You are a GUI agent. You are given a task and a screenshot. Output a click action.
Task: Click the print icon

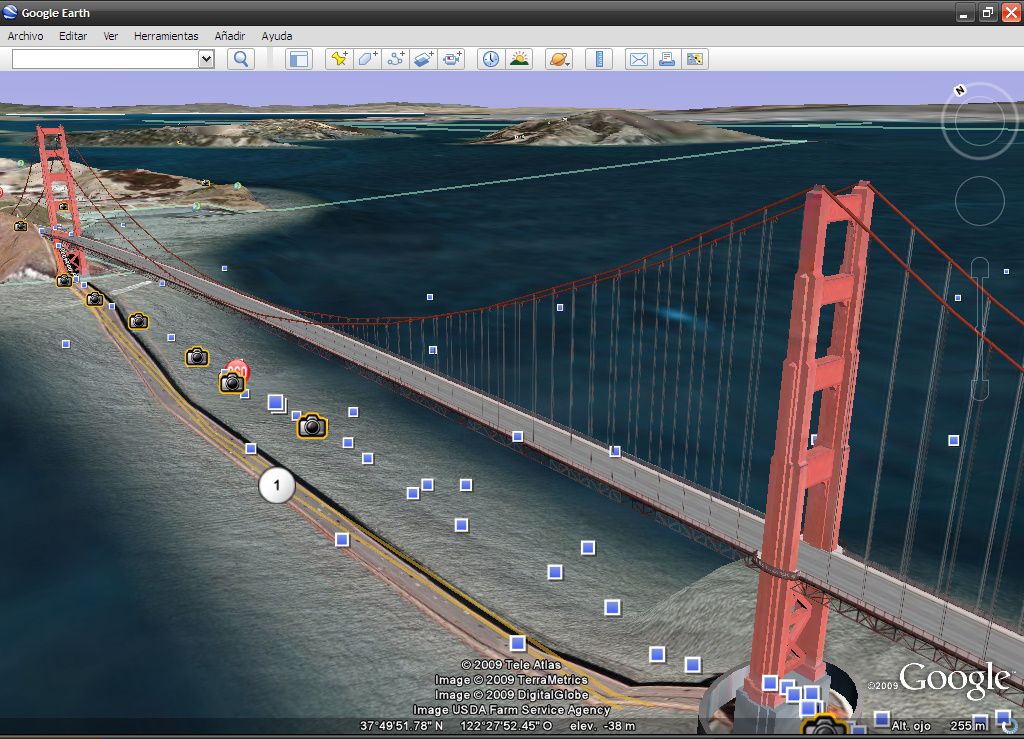(x=667, y=59)
